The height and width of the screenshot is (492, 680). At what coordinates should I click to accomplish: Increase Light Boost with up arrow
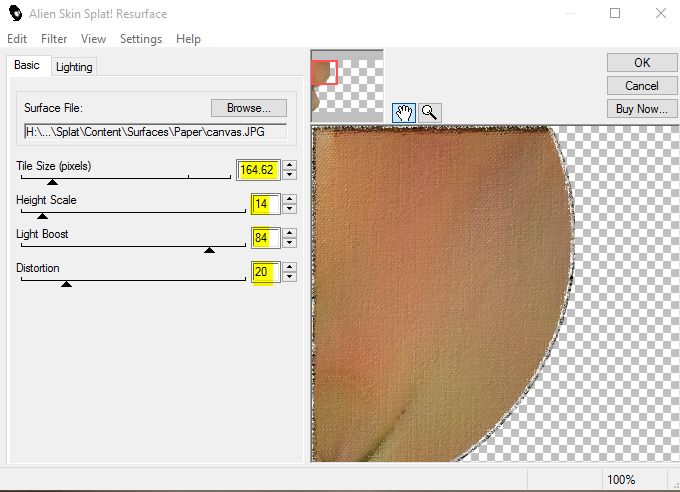point(290,233)
